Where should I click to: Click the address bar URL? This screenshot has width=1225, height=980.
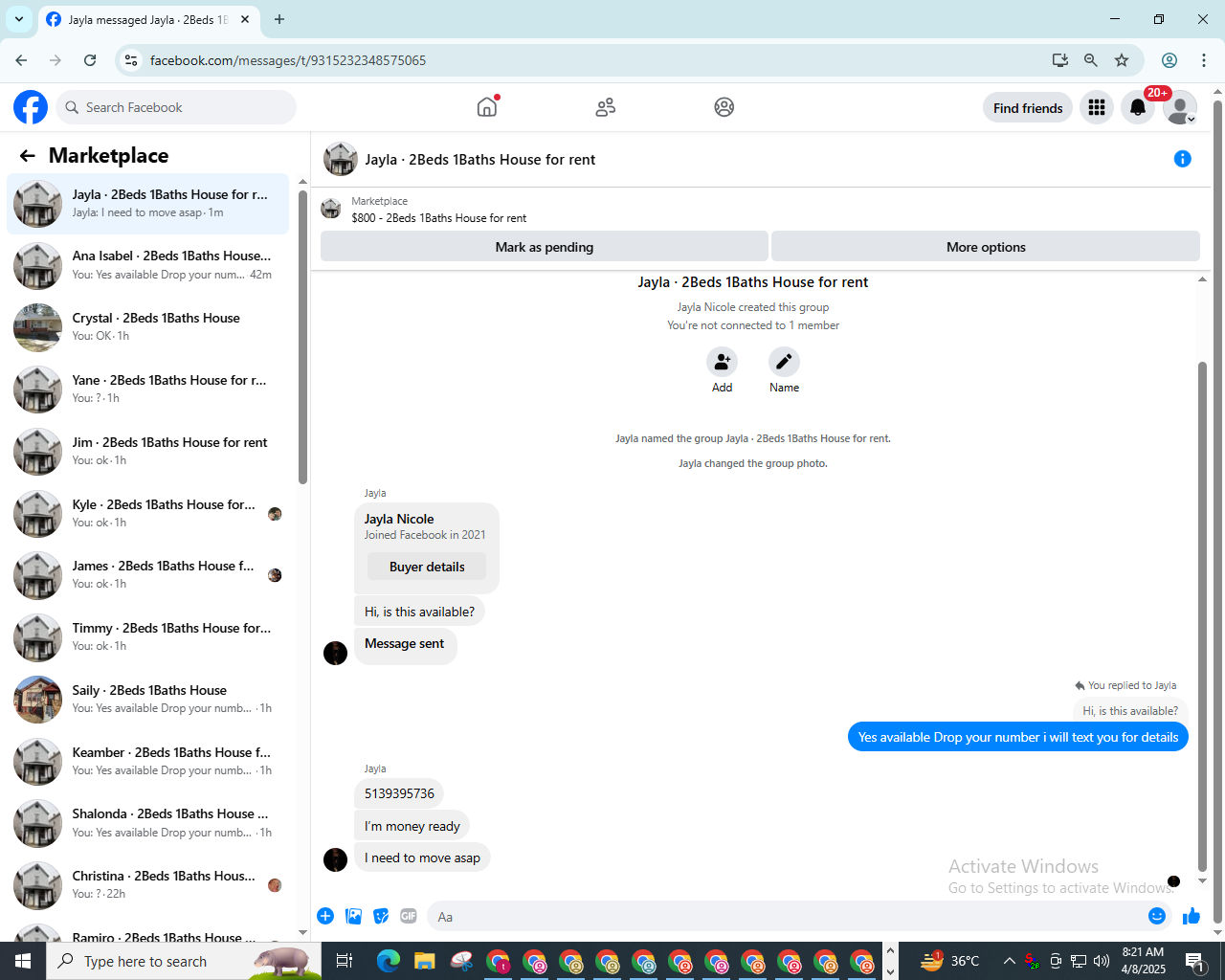[x=288, y=60]
